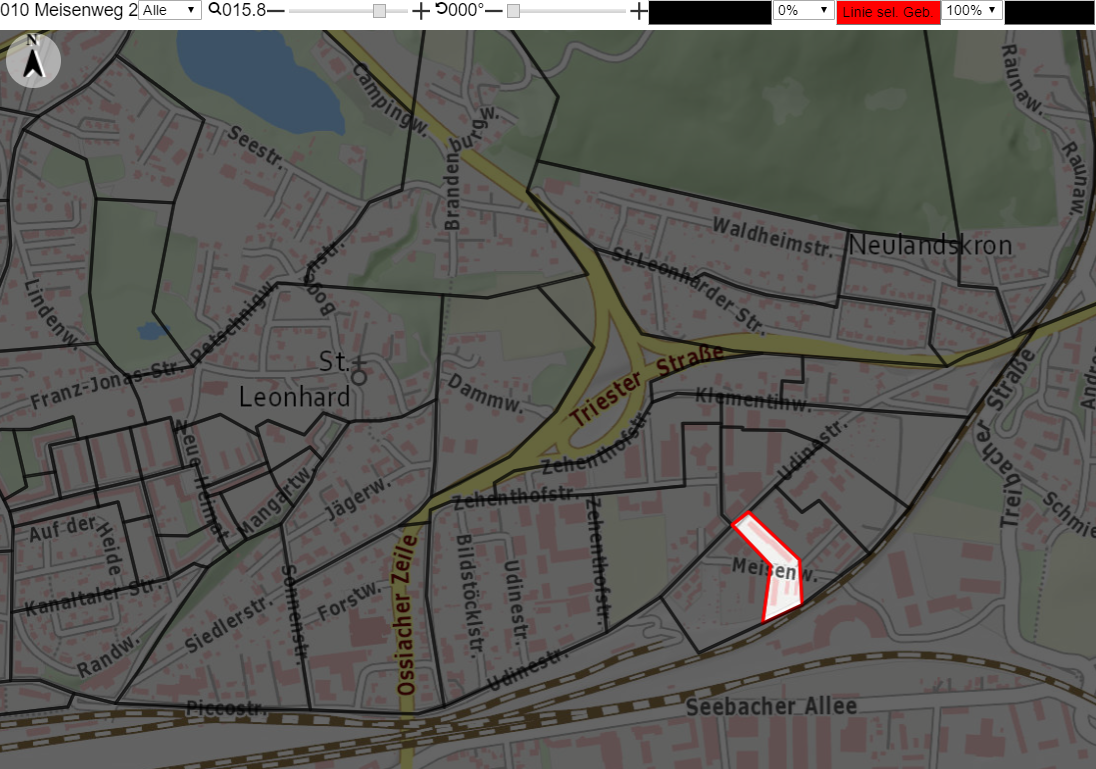Open the 0% dropdown
The width and height of the screenshot is (1096, 769).
804,10
